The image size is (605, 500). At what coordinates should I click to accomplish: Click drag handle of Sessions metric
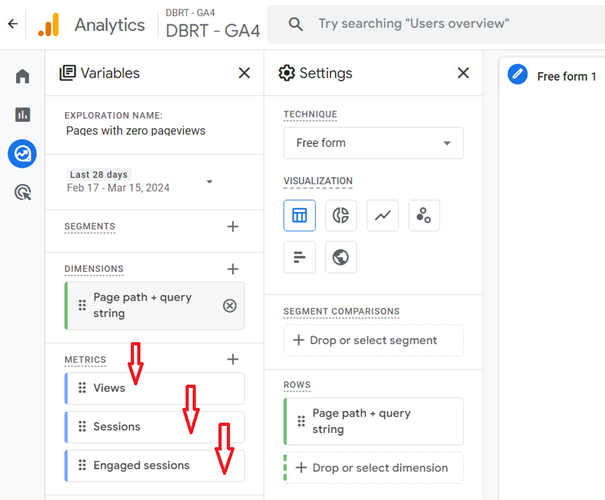82,426
